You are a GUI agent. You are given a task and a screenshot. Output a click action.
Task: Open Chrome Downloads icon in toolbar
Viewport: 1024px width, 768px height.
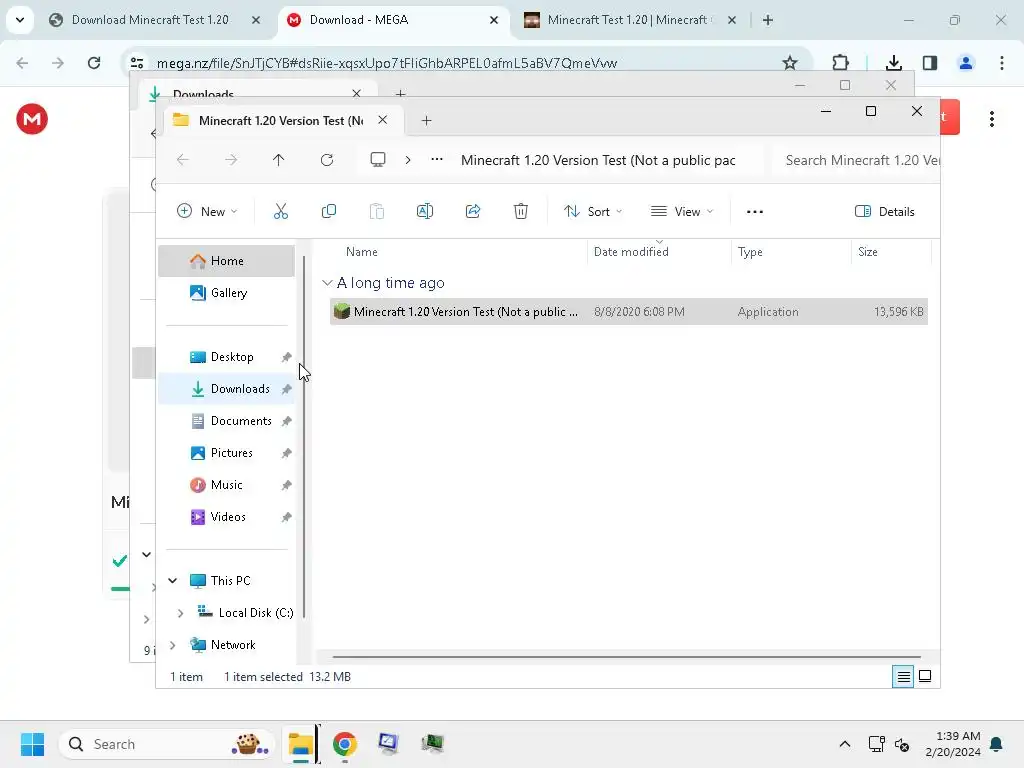point(893,63)
